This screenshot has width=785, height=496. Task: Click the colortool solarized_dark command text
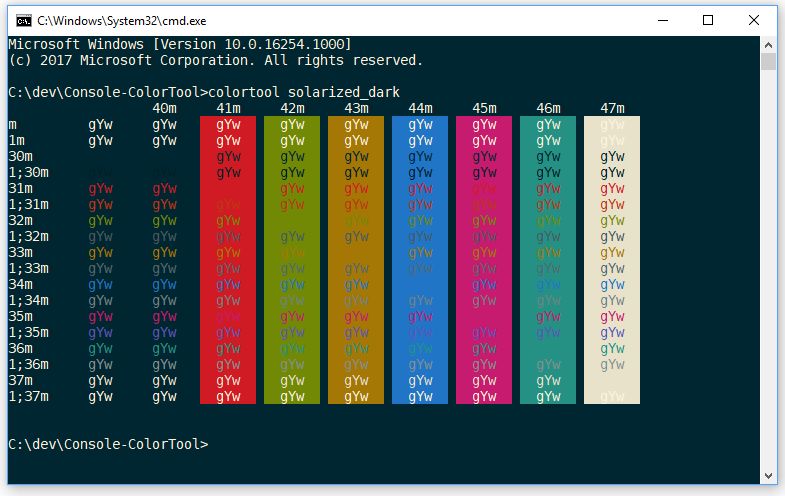[x=304, y=93]
